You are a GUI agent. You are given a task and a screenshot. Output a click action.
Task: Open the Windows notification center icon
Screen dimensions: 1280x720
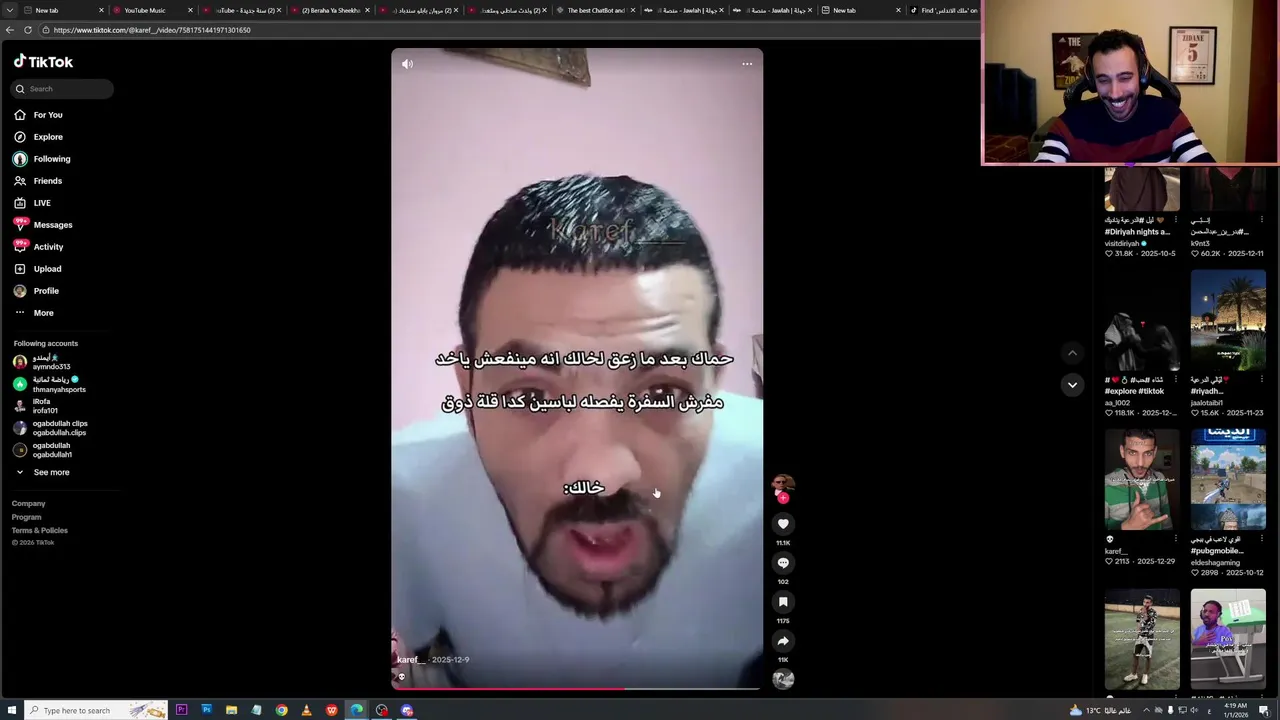point(1264,710)
